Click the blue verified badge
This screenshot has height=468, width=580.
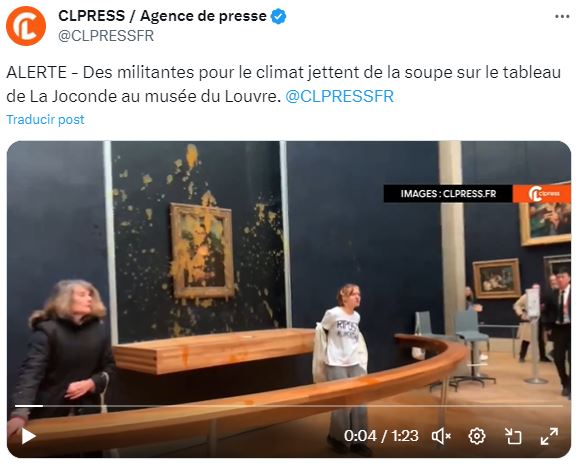[x=279, y=17]
